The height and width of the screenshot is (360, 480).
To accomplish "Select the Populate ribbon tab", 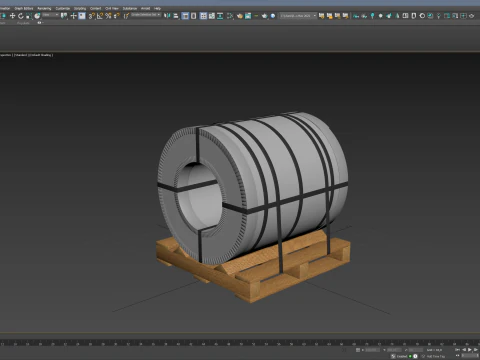I will click(23, 23).
